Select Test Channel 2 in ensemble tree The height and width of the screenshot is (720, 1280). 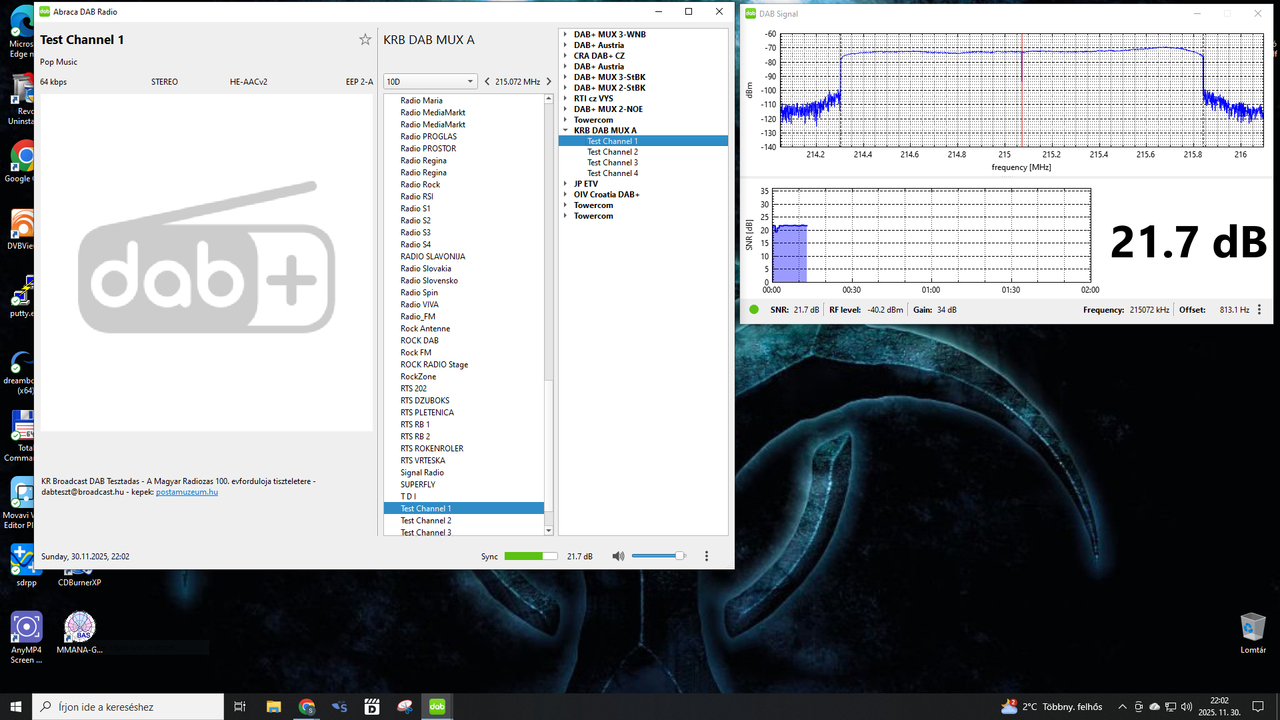pyautogui.click(x=612, y=152)
